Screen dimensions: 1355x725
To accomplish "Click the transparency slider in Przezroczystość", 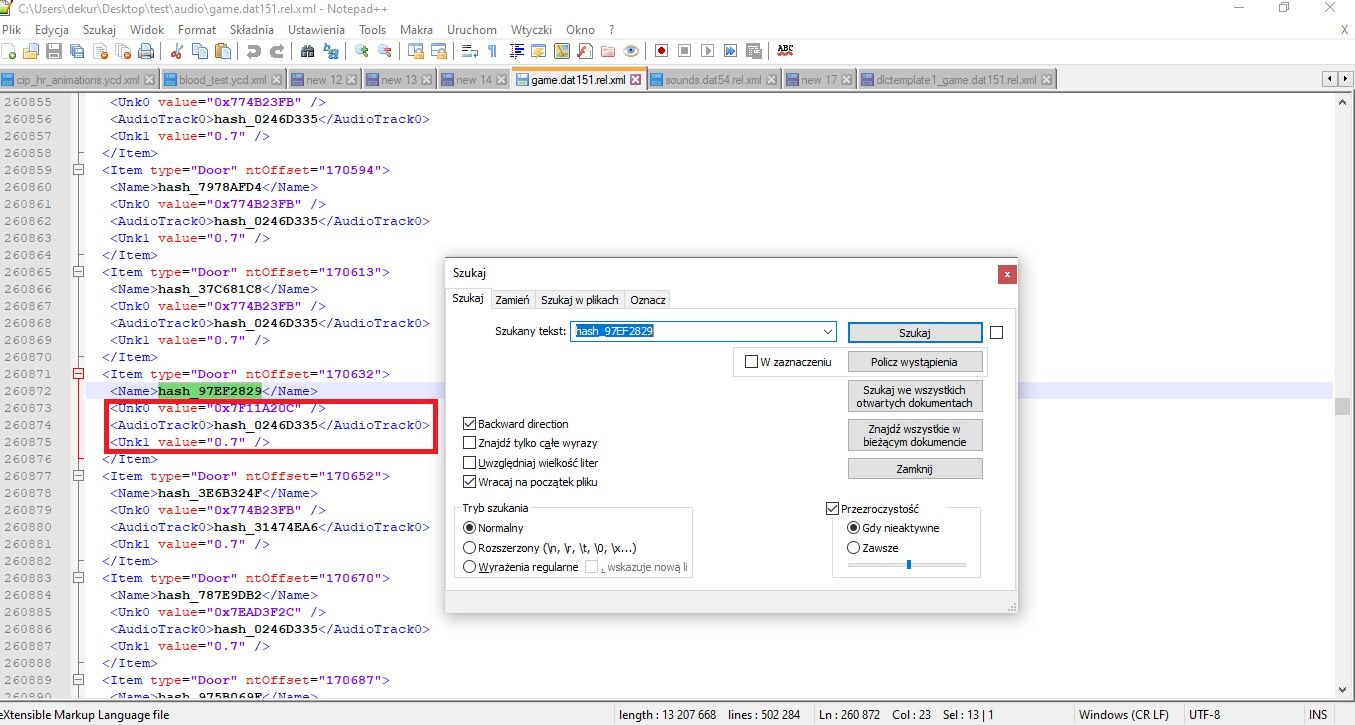I will point(908,565).
